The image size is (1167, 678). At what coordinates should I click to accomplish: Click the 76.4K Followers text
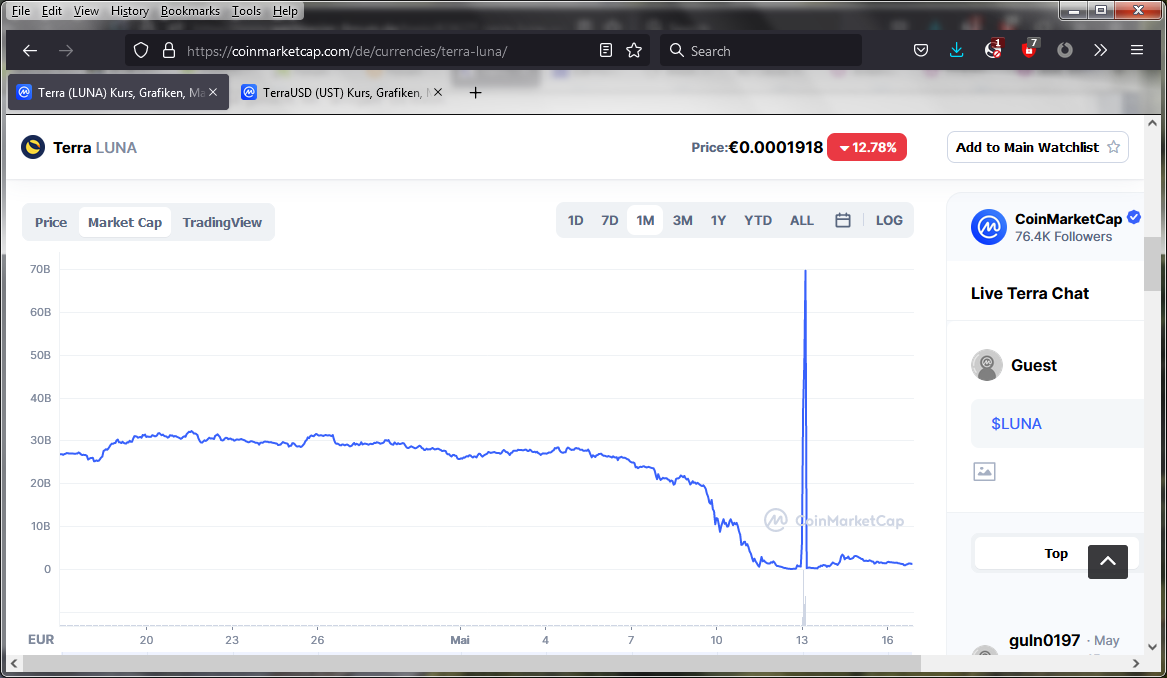[1064, 237]
